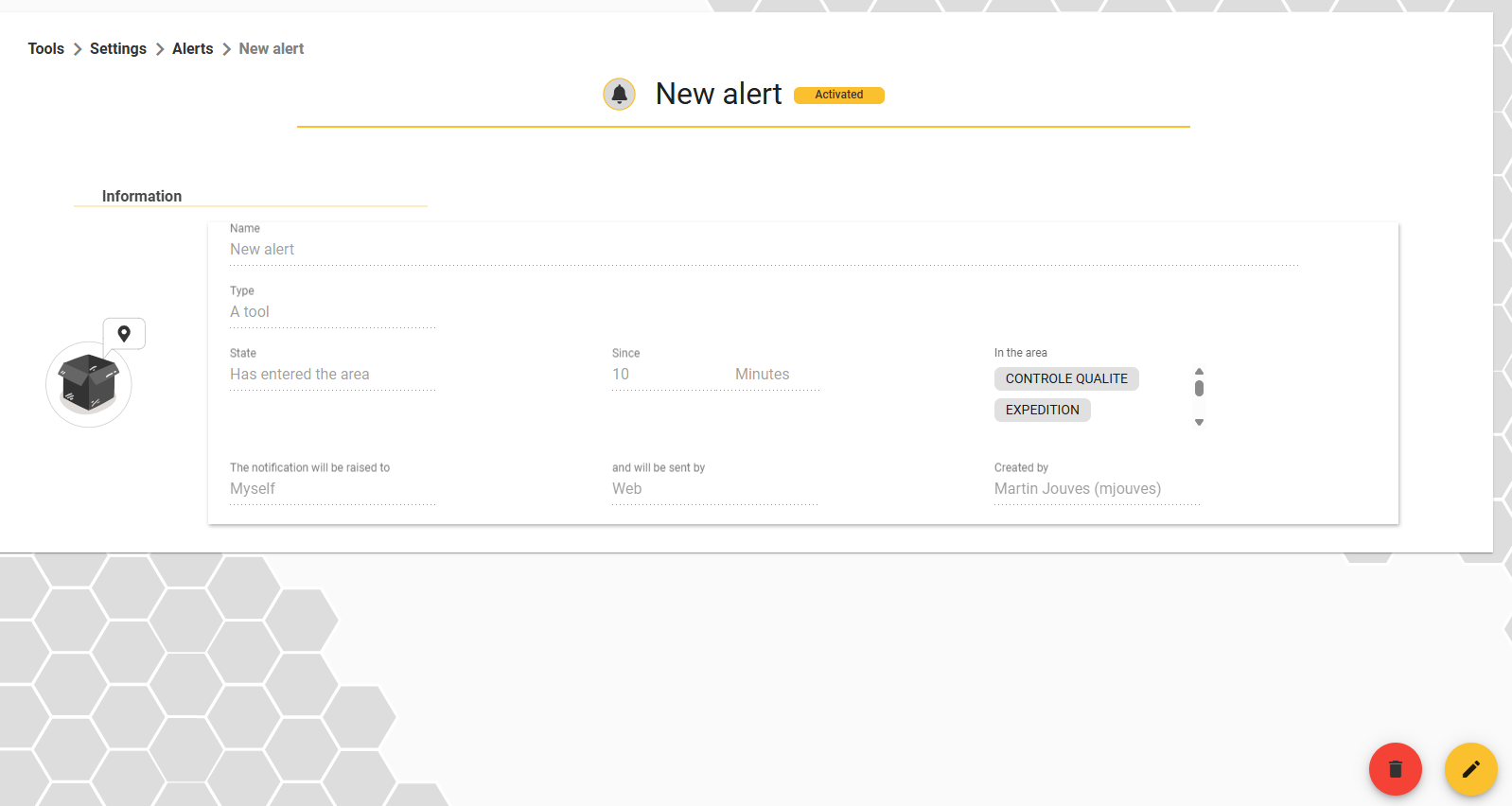Click the area list scrollbar thumb
The image size is (1512, 806).
[x=1199, y=388]
